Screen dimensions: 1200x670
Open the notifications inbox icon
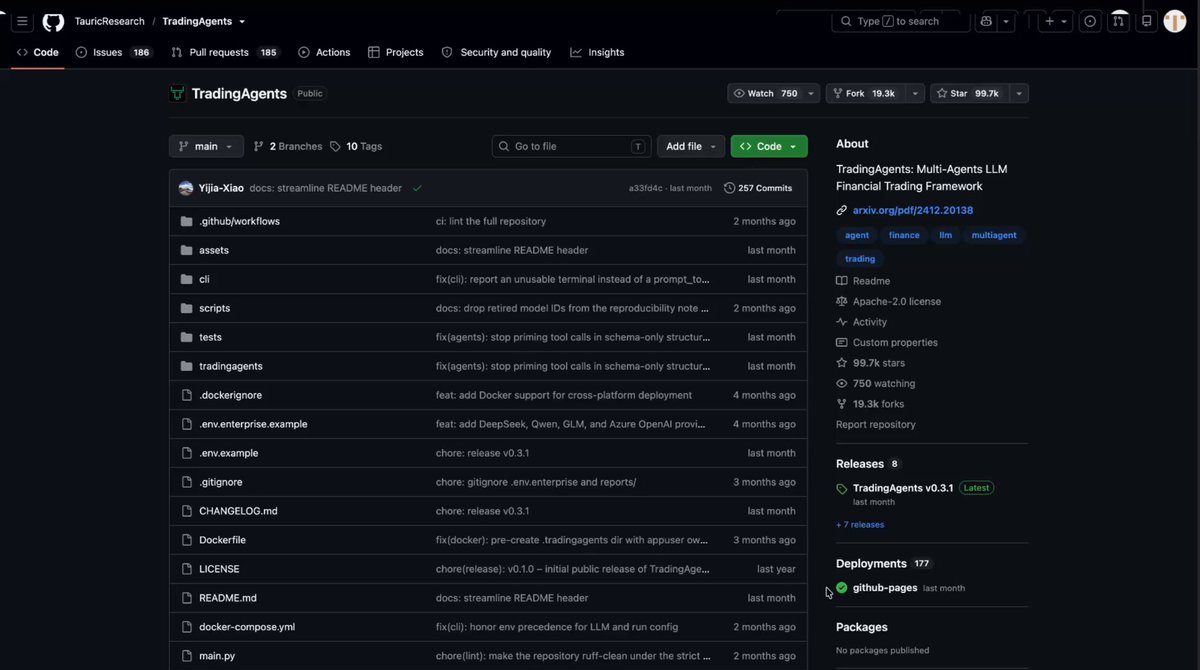[1147, 21]
